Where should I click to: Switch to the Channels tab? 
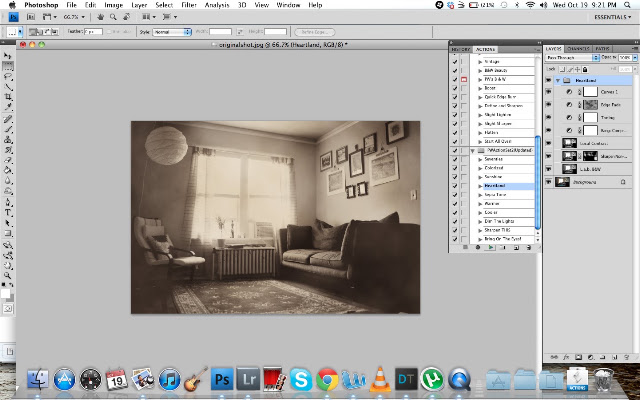tap(578, 49)
